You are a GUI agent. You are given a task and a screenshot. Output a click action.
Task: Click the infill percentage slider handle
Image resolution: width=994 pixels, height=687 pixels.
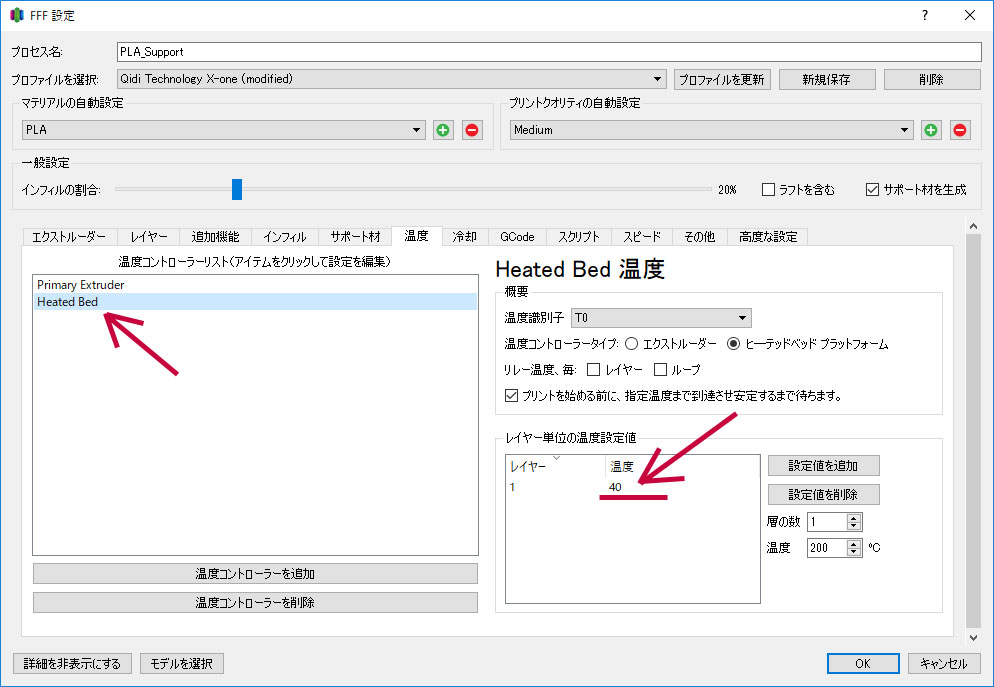coord(237,189)
